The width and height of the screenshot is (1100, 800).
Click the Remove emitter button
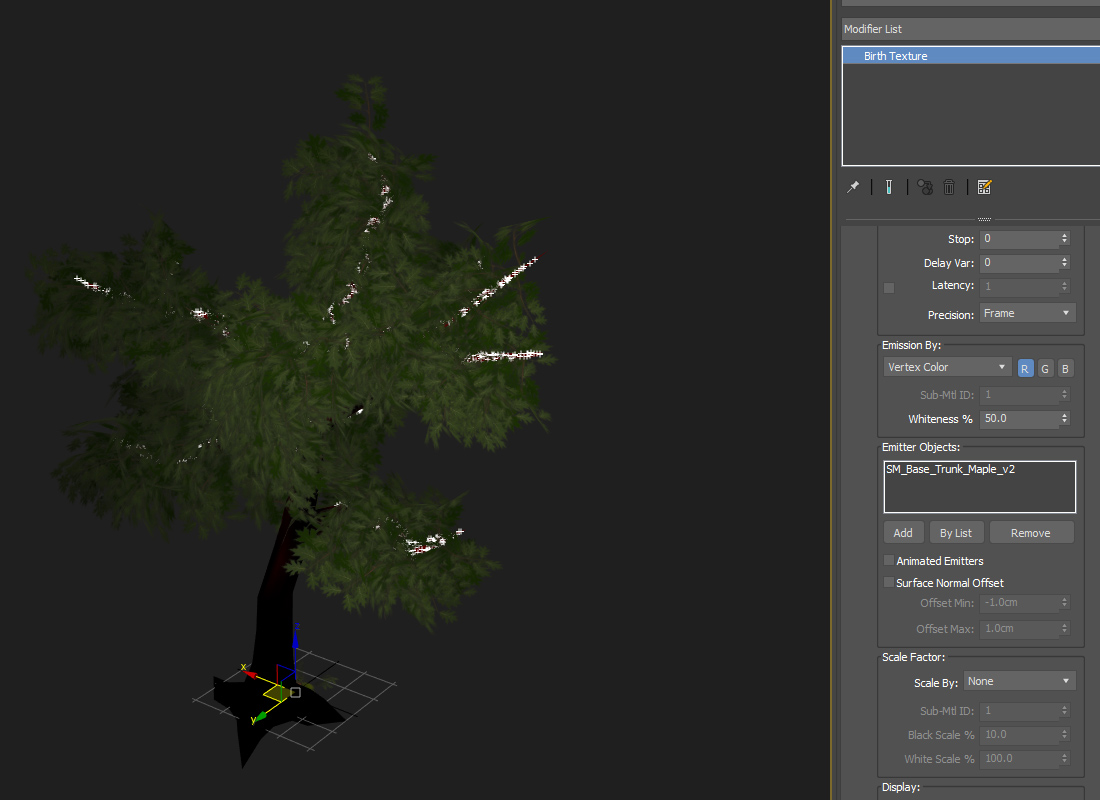1030,533
